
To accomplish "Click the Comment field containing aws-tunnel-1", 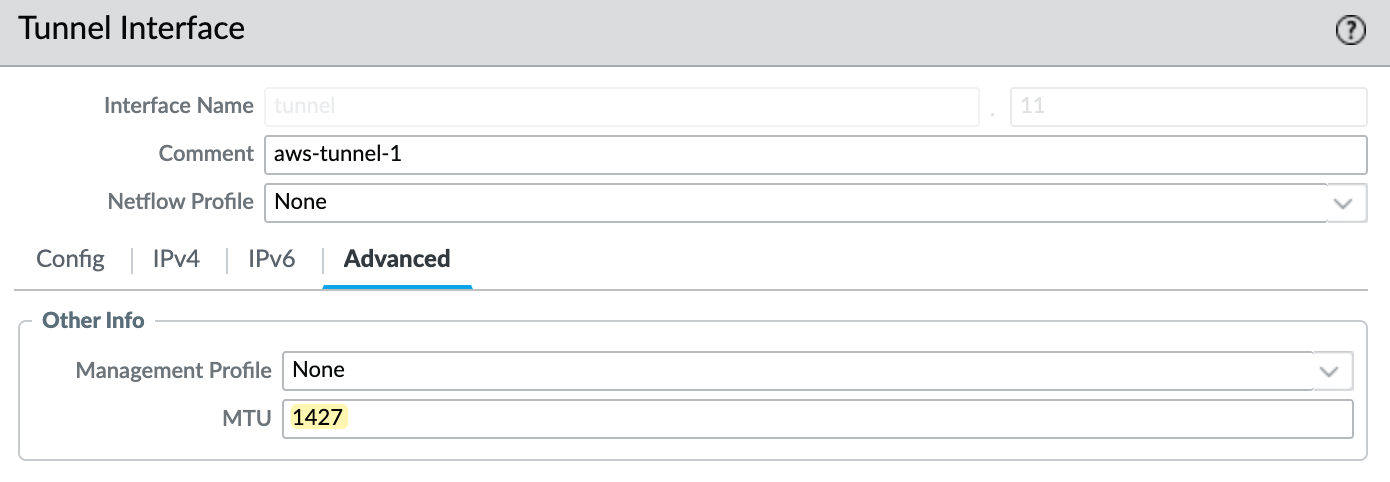I will tap(815, 154).
